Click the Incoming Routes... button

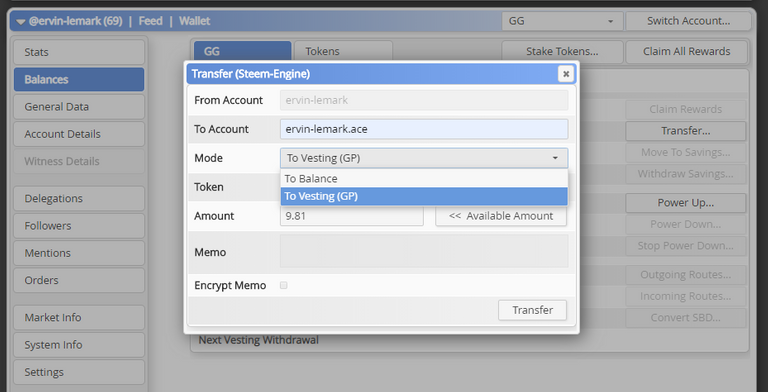tap(686, 296)
